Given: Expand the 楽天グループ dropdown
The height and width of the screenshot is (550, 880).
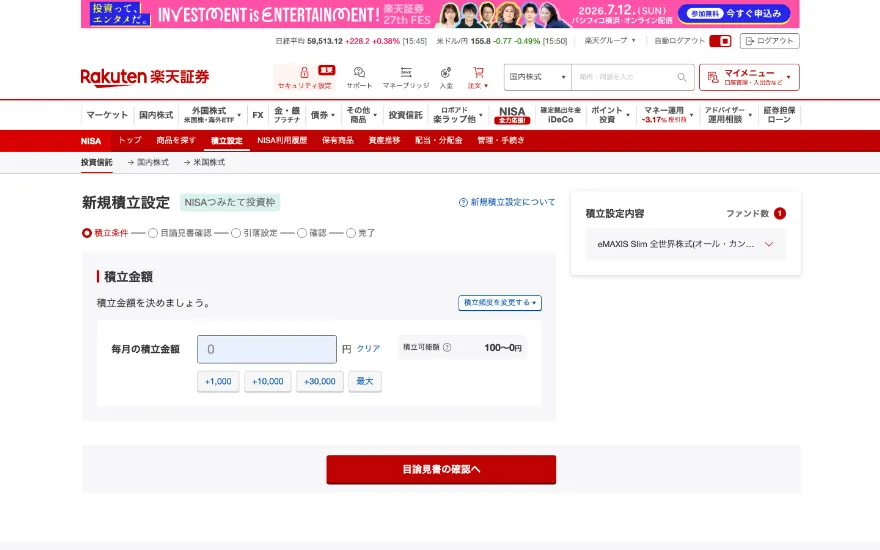Looking at the screenshot, I should (x=610, y=41).
